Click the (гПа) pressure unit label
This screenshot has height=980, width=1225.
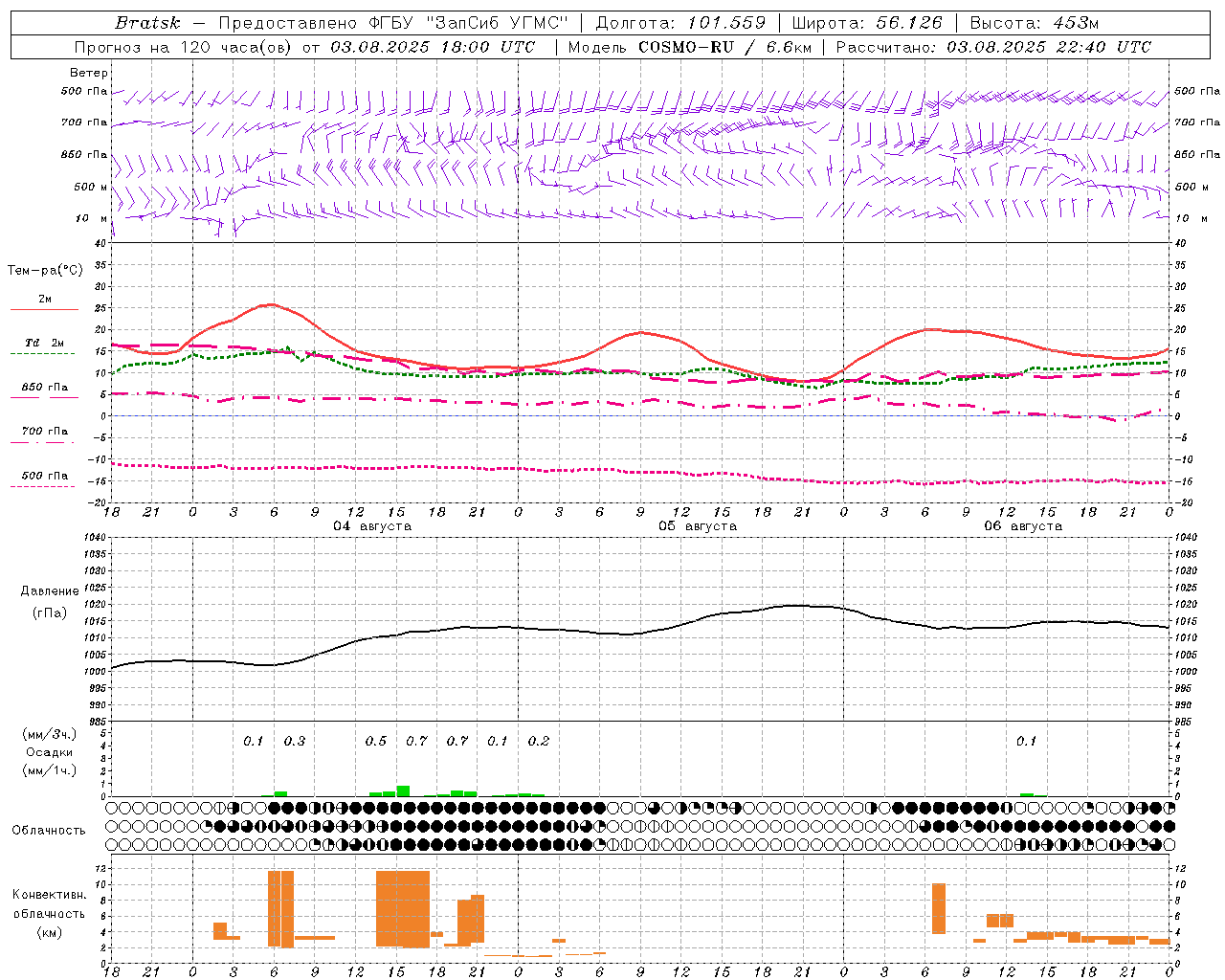(x=50, y=613)
